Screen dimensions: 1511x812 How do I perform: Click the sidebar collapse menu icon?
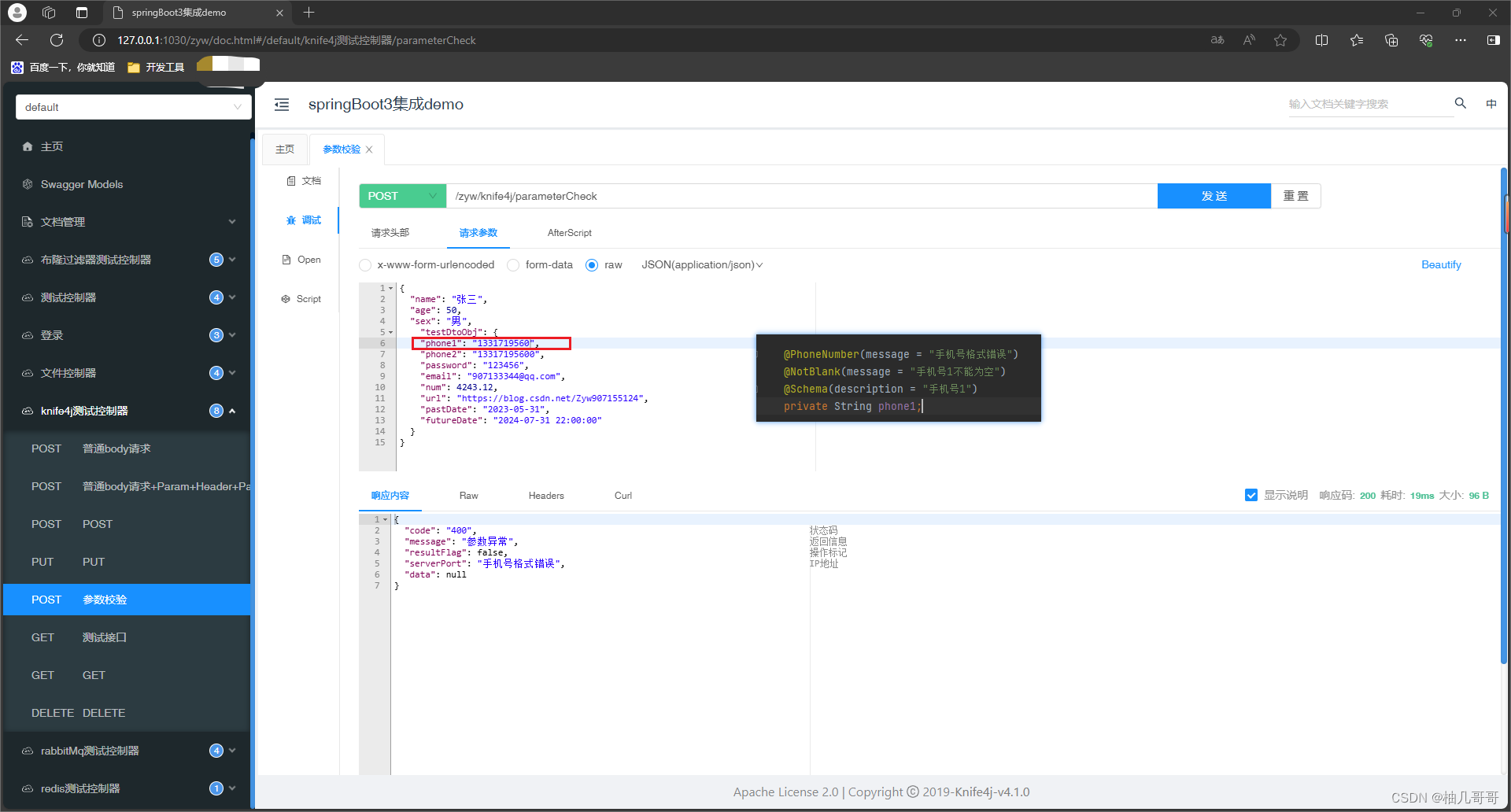[x=282, y=105]
